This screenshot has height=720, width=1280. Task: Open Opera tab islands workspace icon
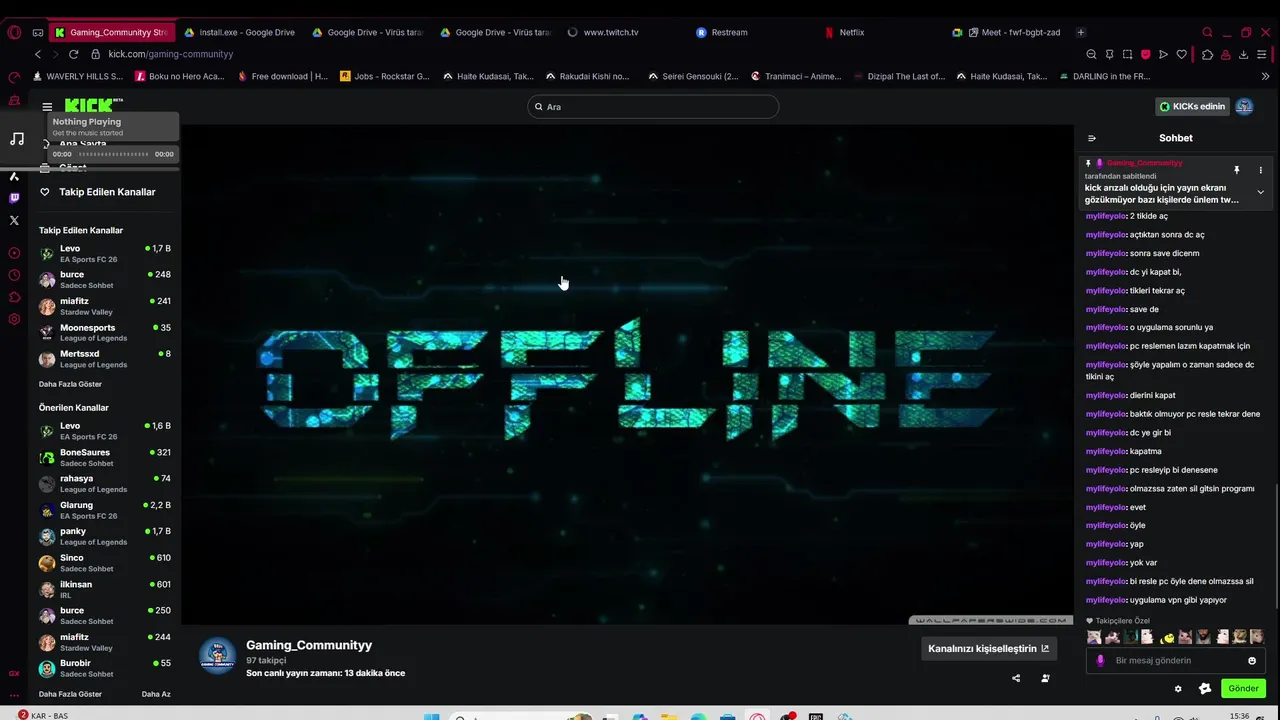38,32
